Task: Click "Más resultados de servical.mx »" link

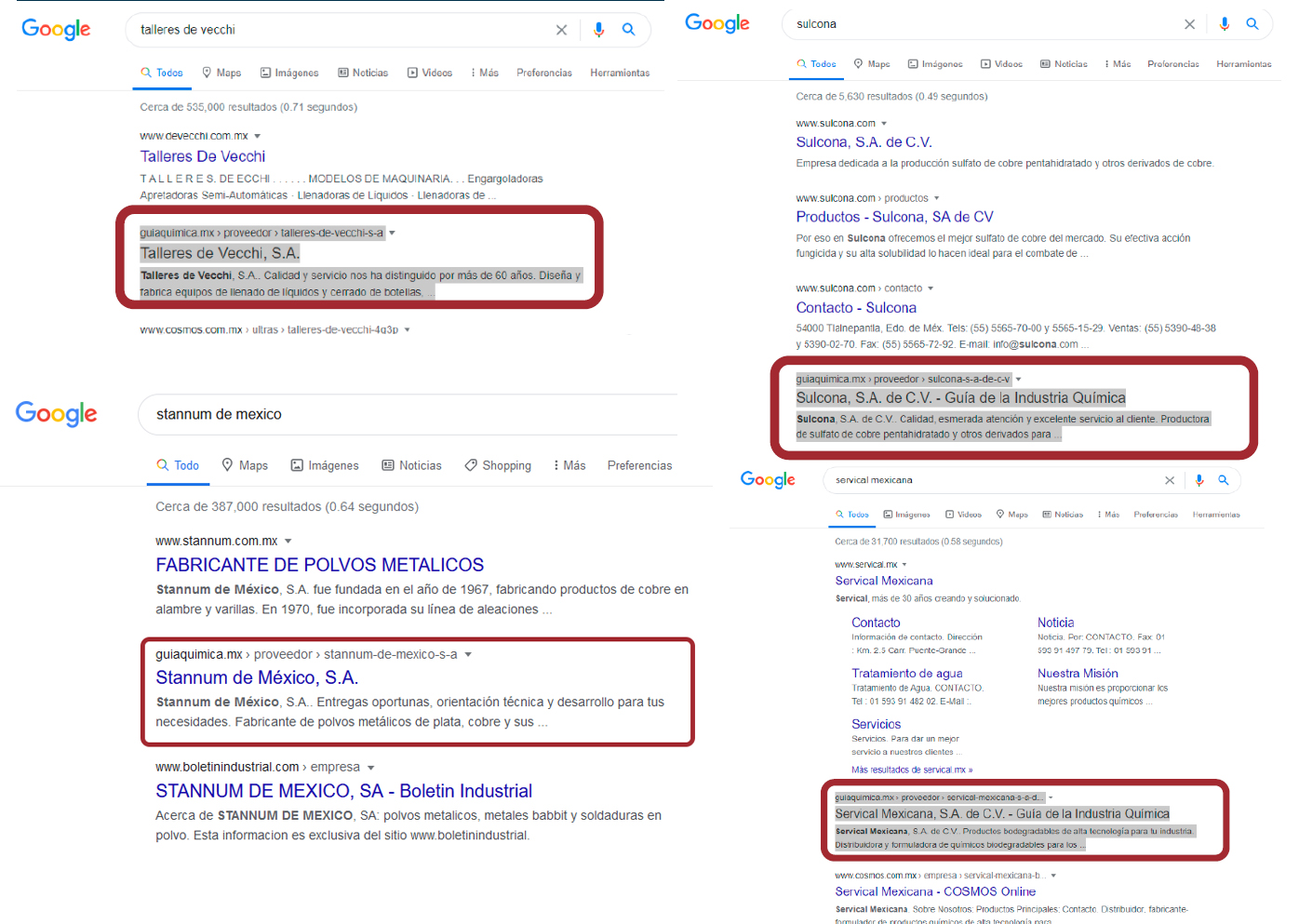Action: click(x=912, y=770)
